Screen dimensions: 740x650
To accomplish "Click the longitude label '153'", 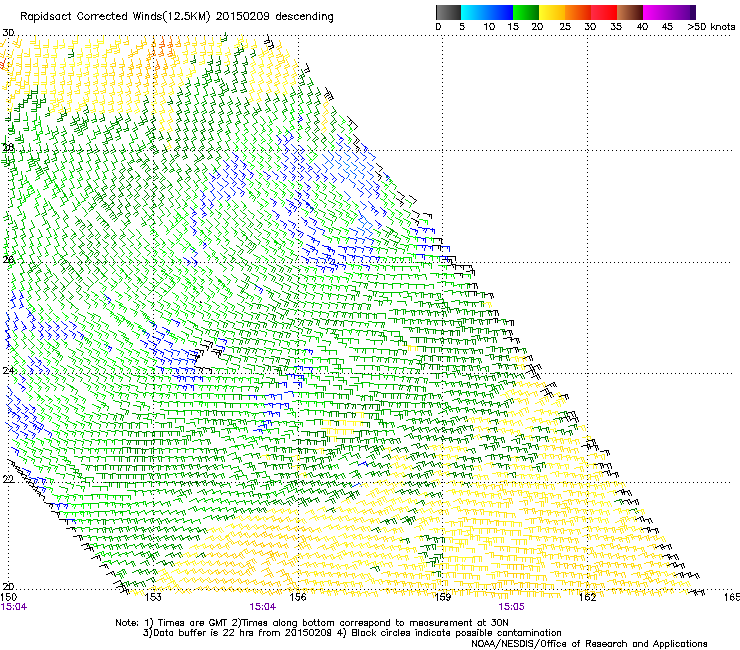I will coord(153,597).
